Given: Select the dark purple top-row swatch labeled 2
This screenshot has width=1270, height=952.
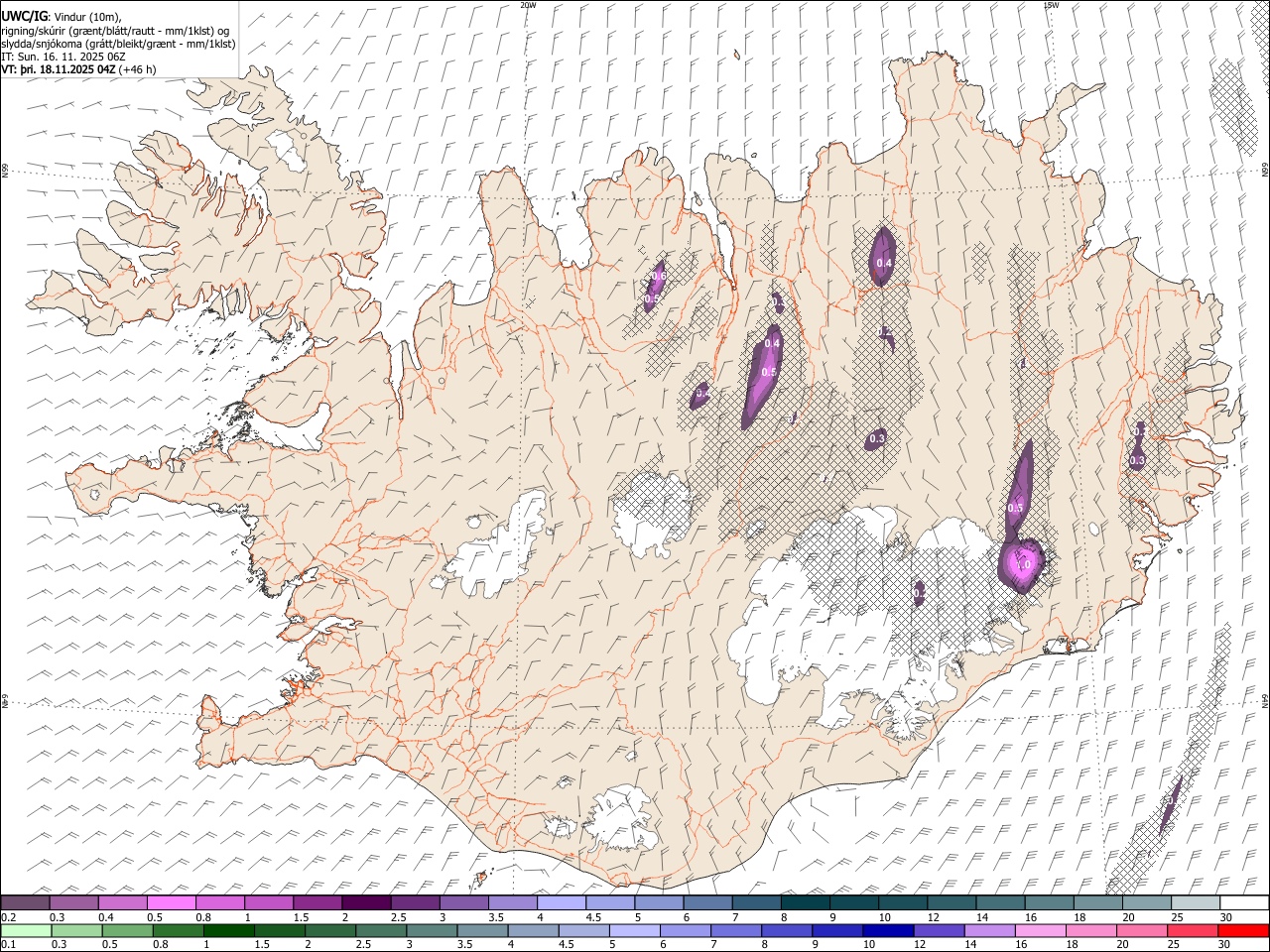Looking at the screenshot, I should (x=366, y=903).
